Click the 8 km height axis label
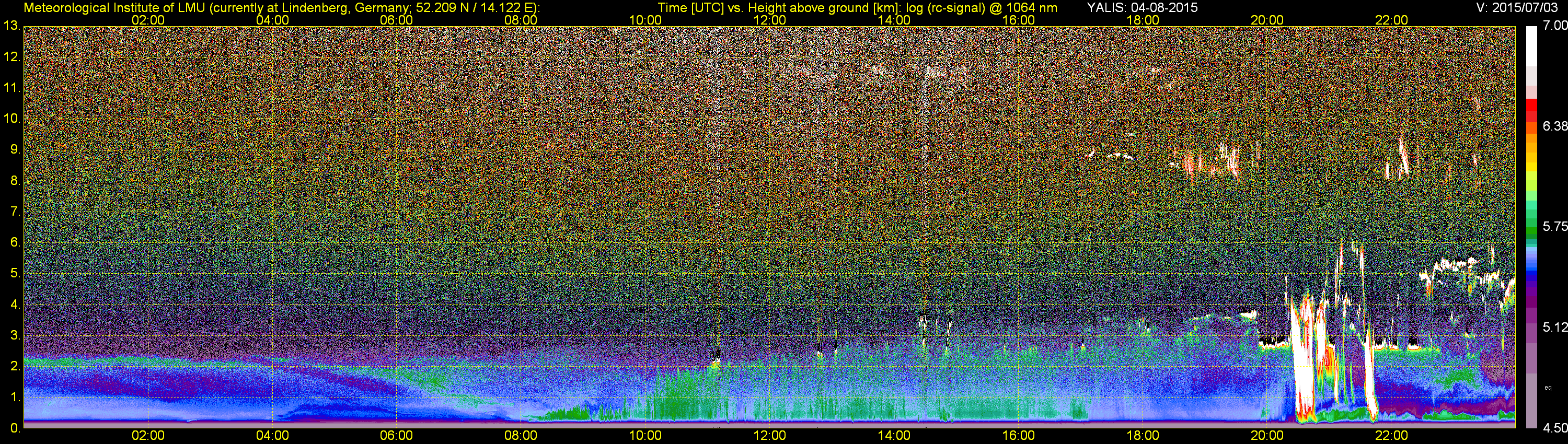The height and width of the screenshot is (444, 1568). click(15, 181)
